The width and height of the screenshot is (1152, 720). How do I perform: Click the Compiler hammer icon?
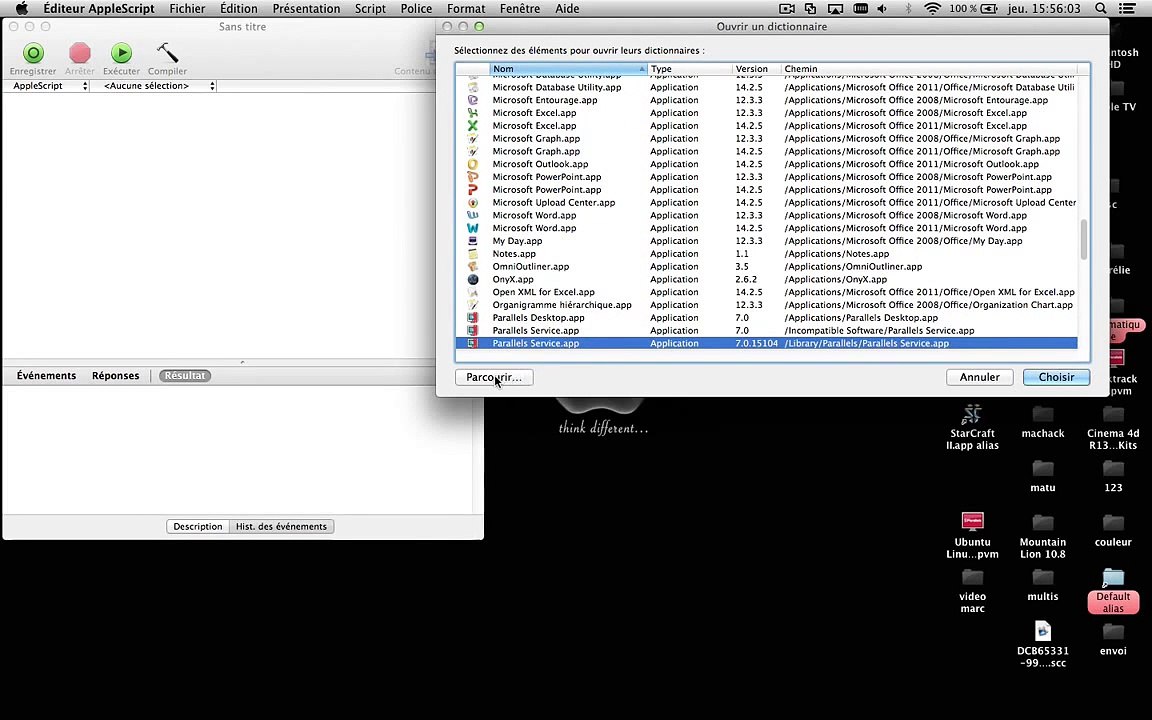click(167, 53)
